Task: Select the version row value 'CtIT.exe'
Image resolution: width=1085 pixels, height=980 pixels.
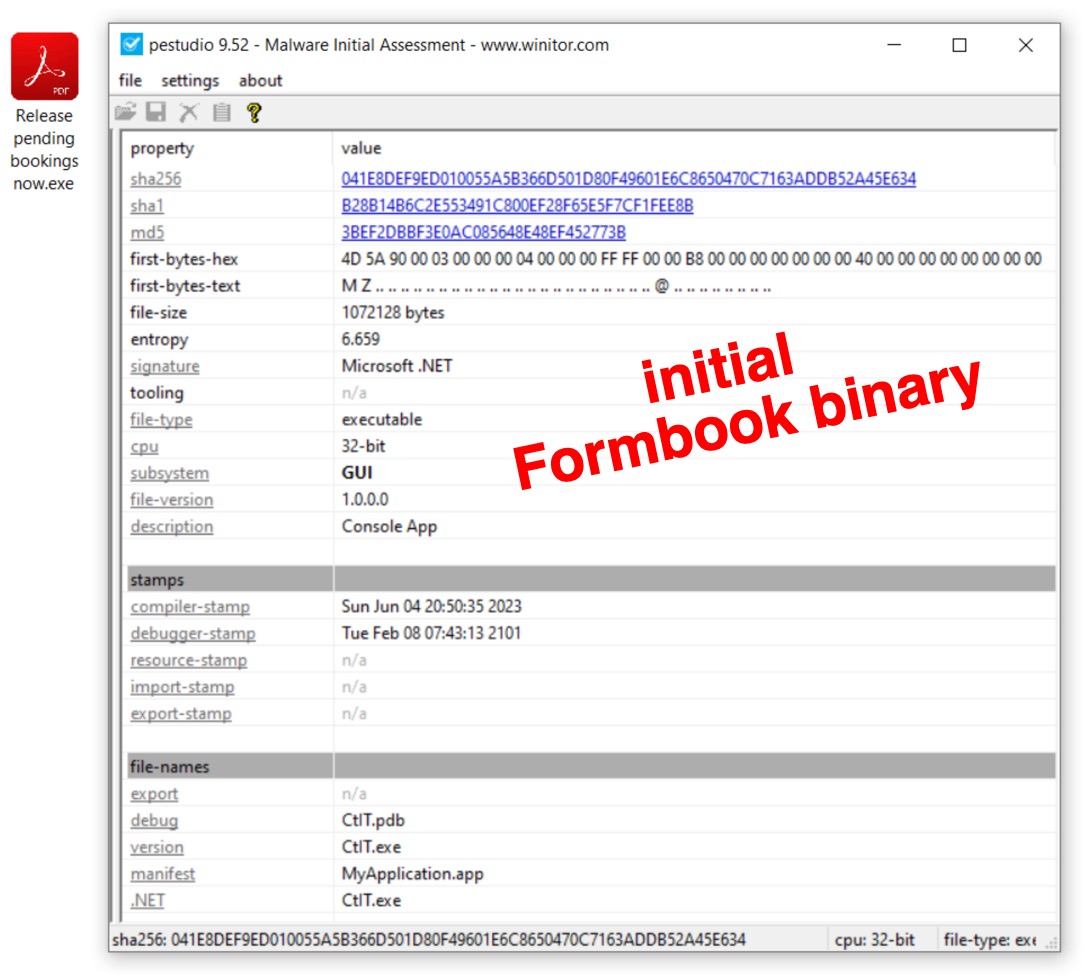Action: (x=371, y=847)
